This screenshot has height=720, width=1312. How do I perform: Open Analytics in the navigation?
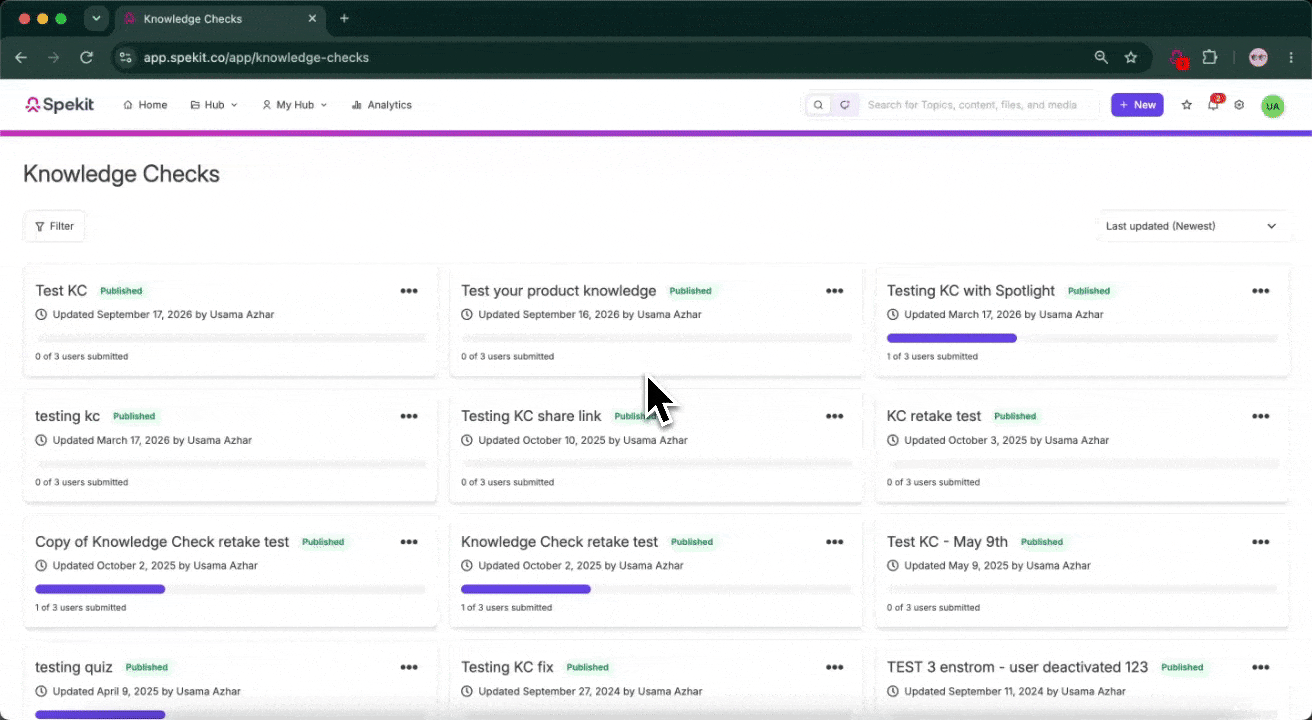point(381,105)
